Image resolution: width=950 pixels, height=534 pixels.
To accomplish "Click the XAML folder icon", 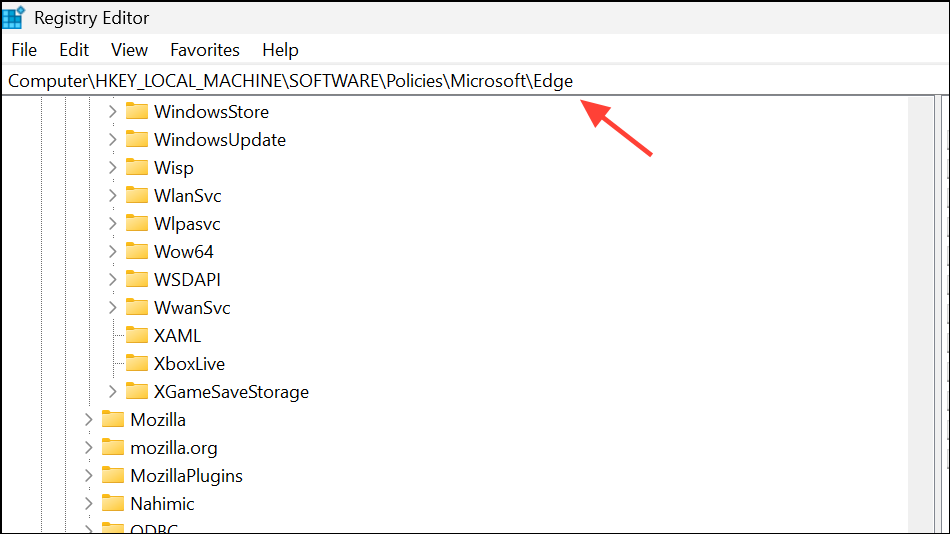I will click(x=137, y=335).
